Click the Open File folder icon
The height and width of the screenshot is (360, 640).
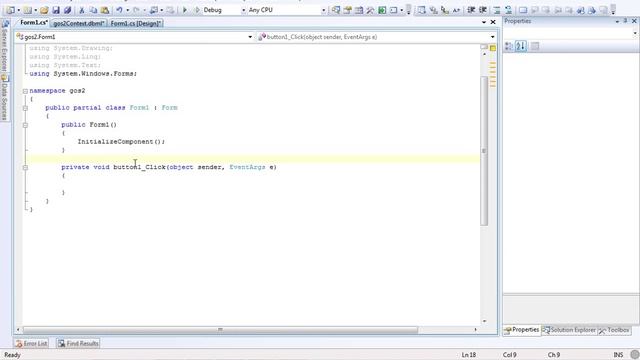click(44, 10)
